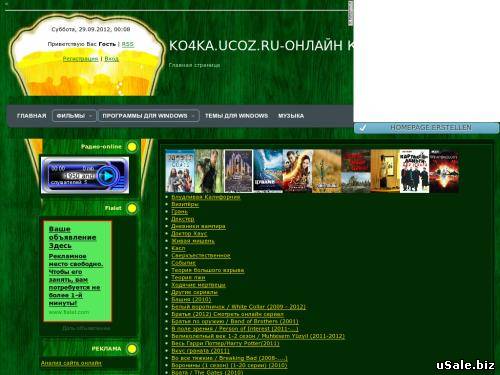The width and height of the screenshot is (500, 375).
Task: Open the man in forest poster thumbnail
Action: pyautogui.click(x=209, y=171)
